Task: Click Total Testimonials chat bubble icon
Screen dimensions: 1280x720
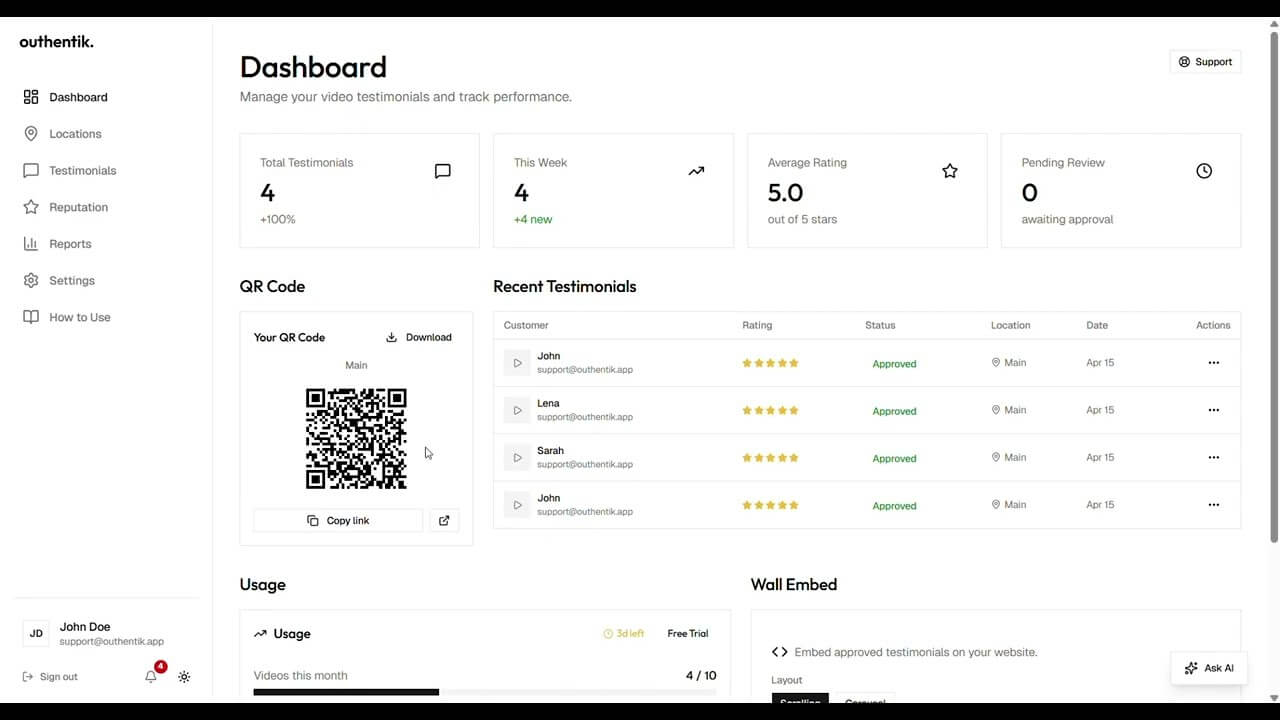Action: [x=443, y=171]
